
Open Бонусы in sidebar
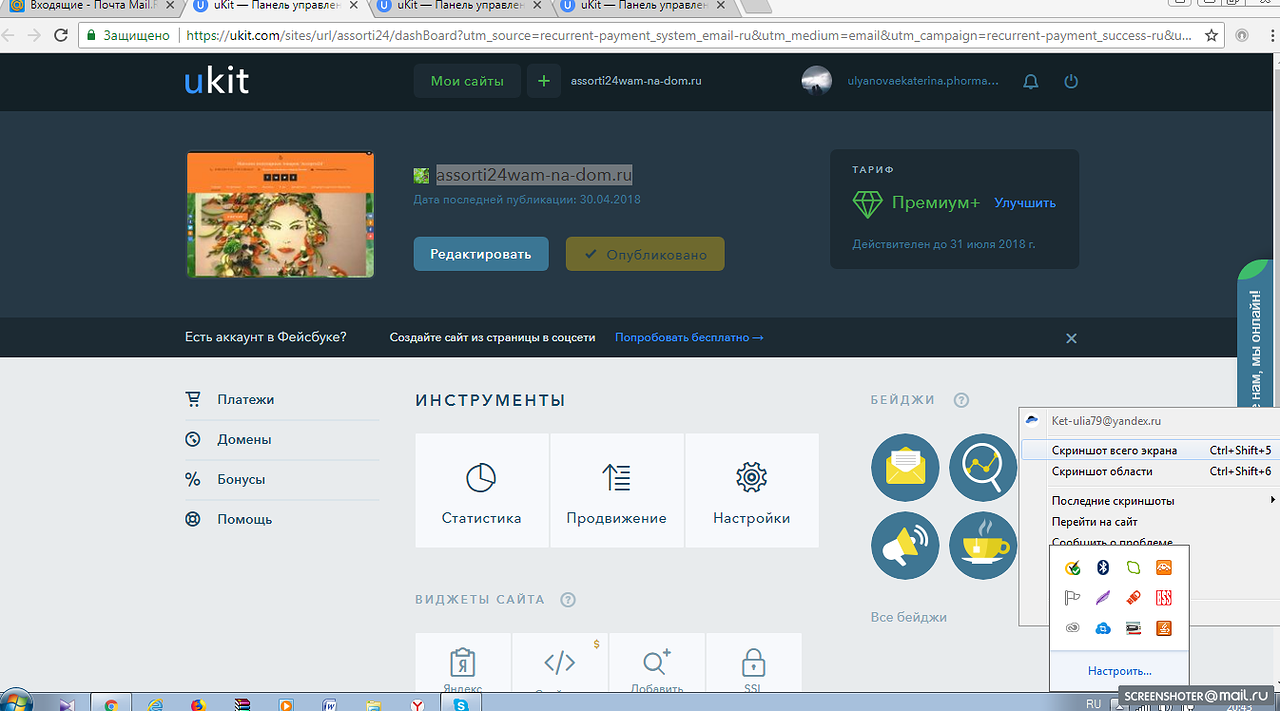(241, 479)
